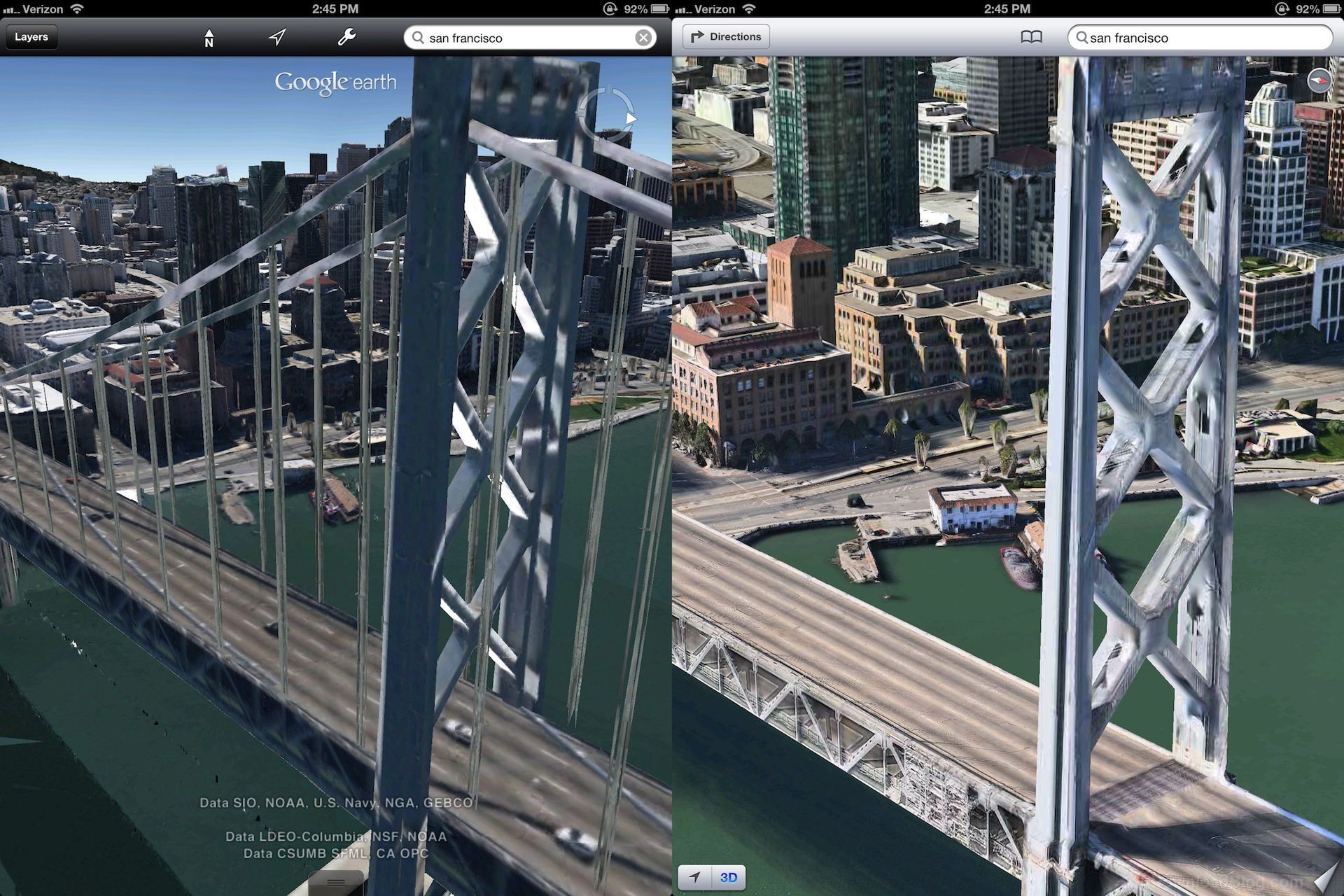Tap the Data SIO, NOAA attribution text

pos(336,803)
